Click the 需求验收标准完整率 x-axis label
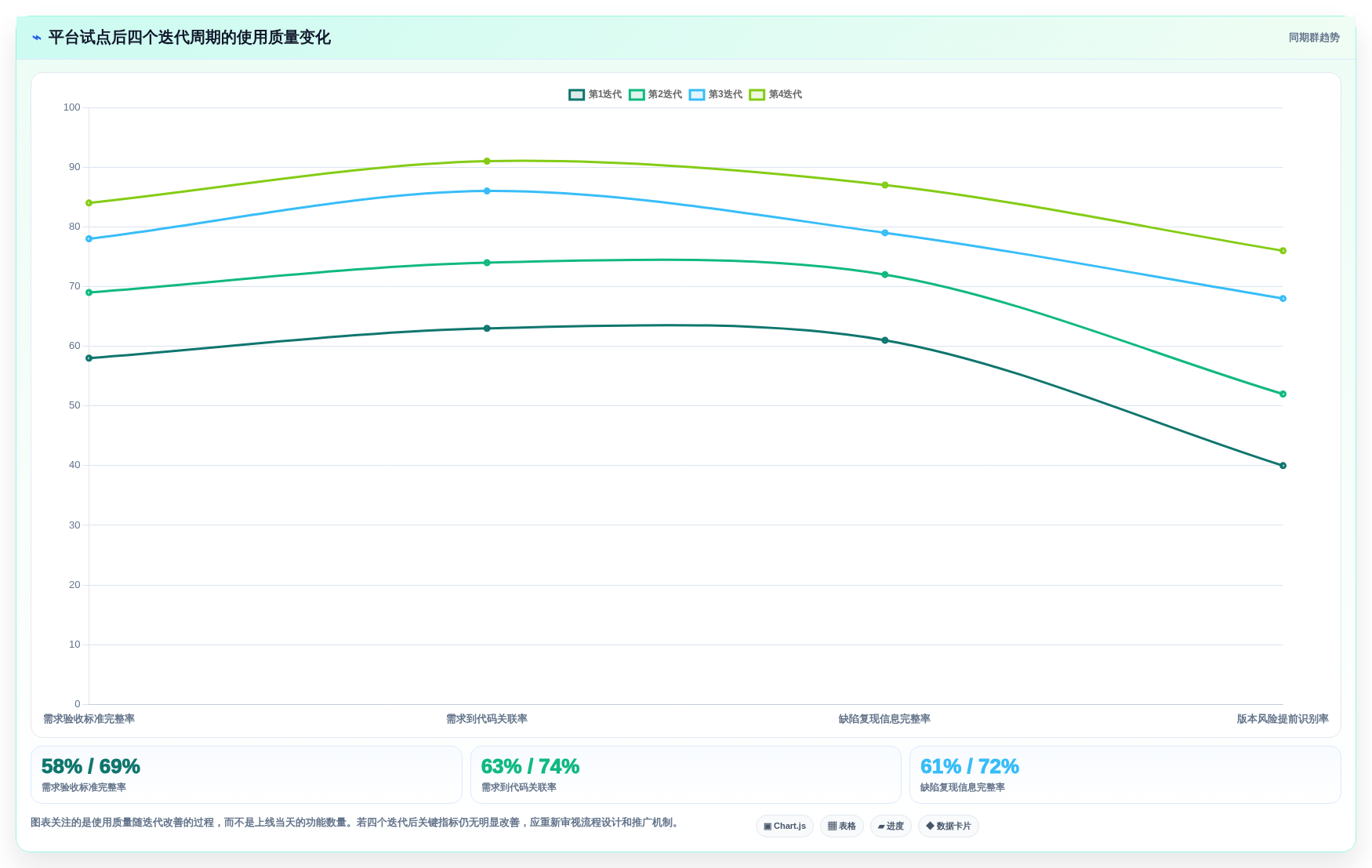Image resolution: width=1372 pixels, height=868 pixels. pos(89,719)
